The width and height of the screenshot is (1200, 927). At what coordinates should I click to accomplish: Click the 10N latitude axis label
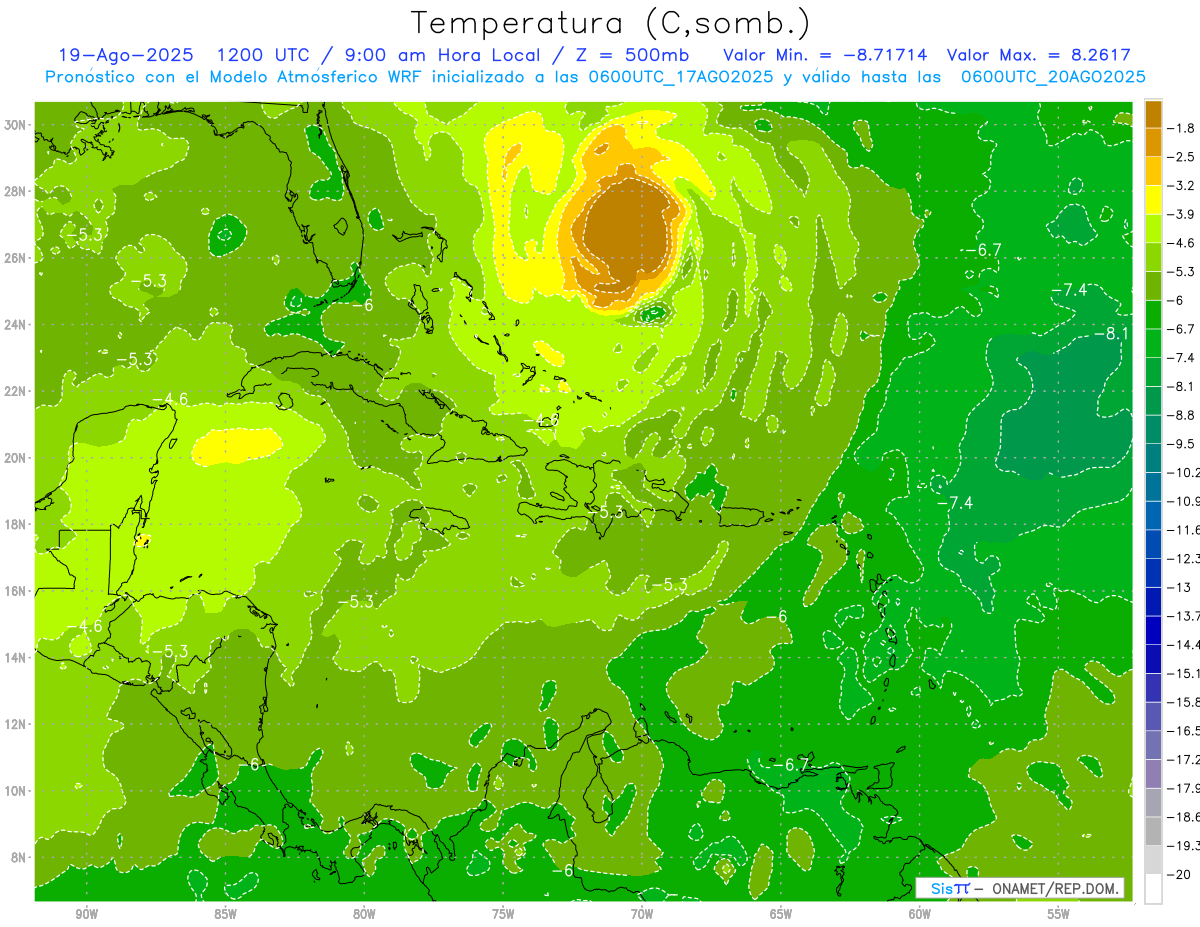click(x=16, y=790)
